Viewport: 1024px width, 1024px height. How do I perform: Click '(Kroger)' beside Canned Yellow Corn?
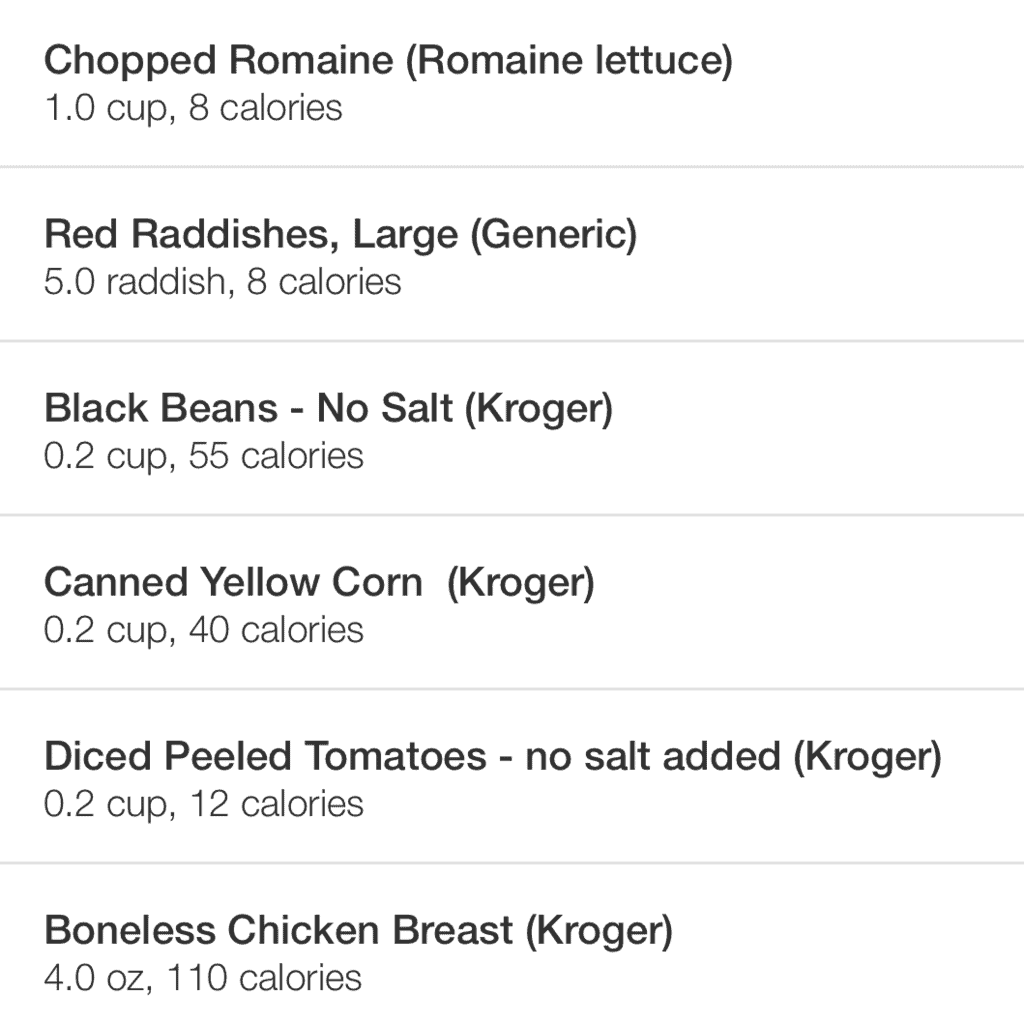pyautogui.click(x=520, y=583)
